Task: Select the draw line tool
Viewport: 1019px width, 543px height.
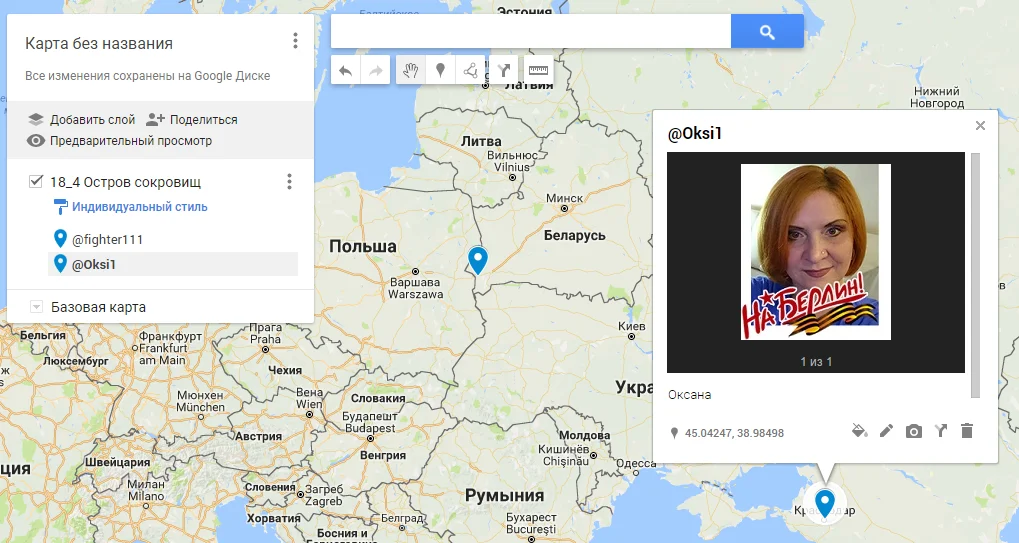Action: pyautogui.click(x=471, y=70)
